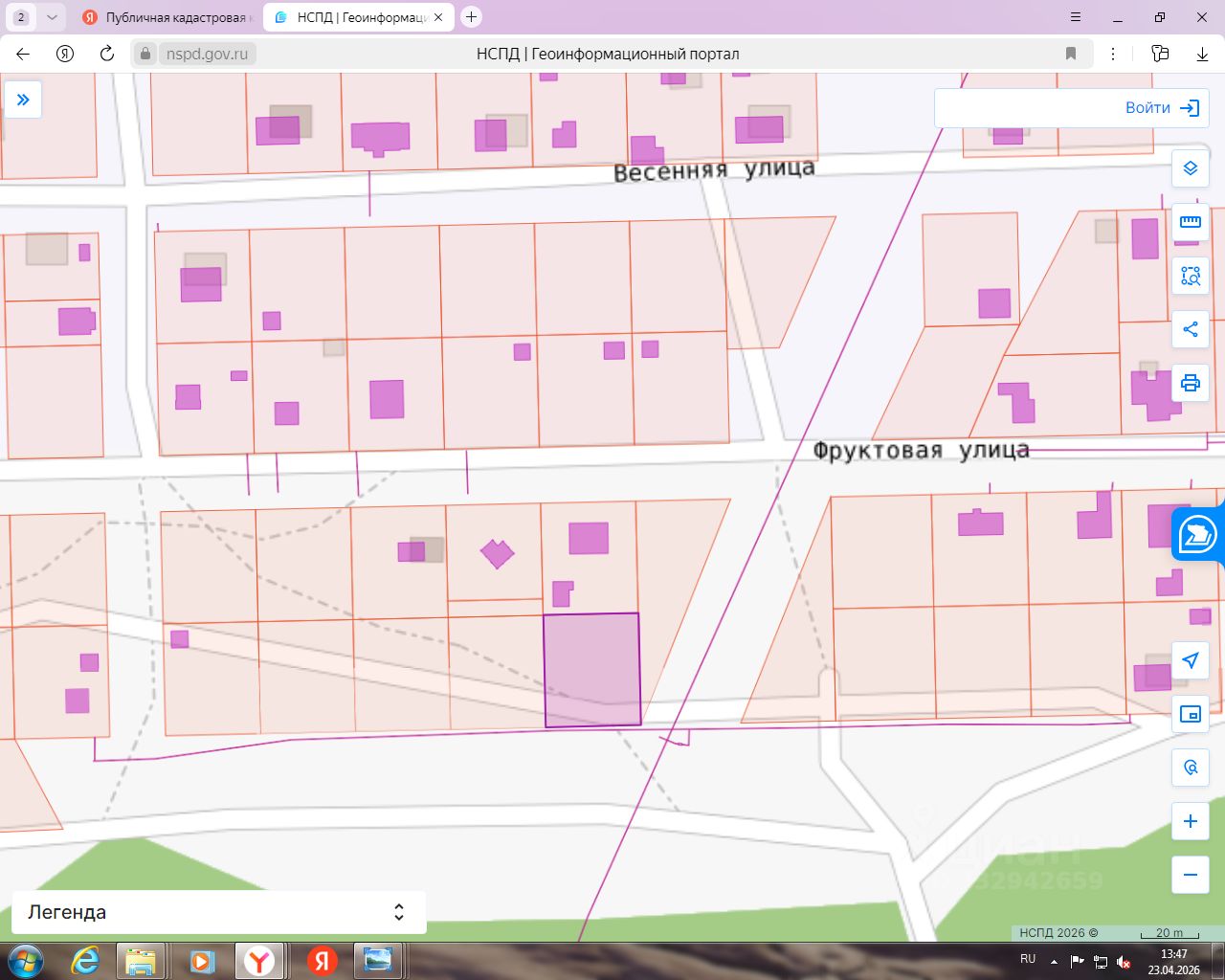Share the current map view
This screenshot has height=980, width=1225.
click(1191, 329)
